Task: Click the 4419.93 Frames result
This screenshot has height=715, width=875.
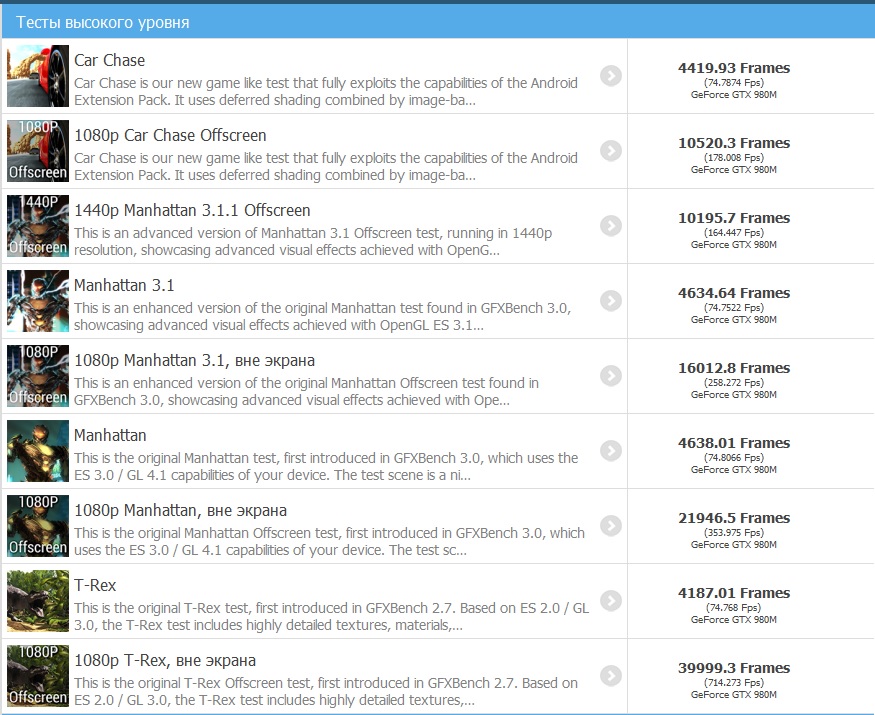Action: click(734, 68)
